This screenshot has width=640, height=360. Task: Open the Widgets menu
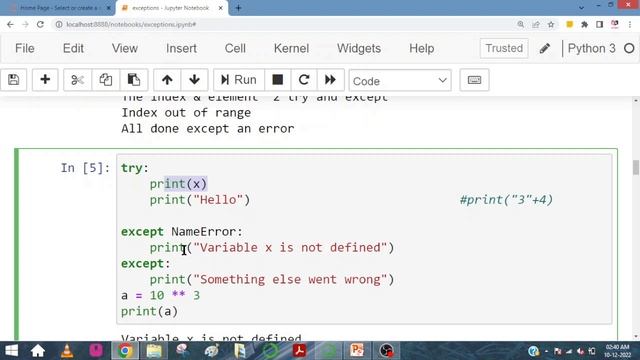click(x=359, y=48)
